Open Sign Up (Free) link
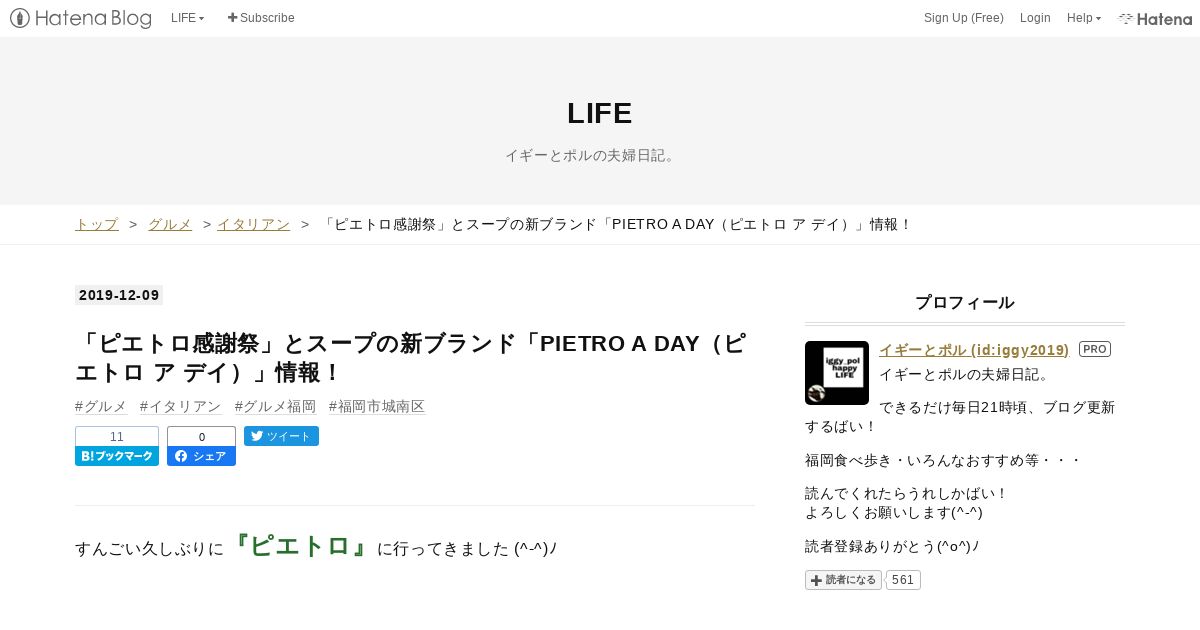 click(964, 18)
